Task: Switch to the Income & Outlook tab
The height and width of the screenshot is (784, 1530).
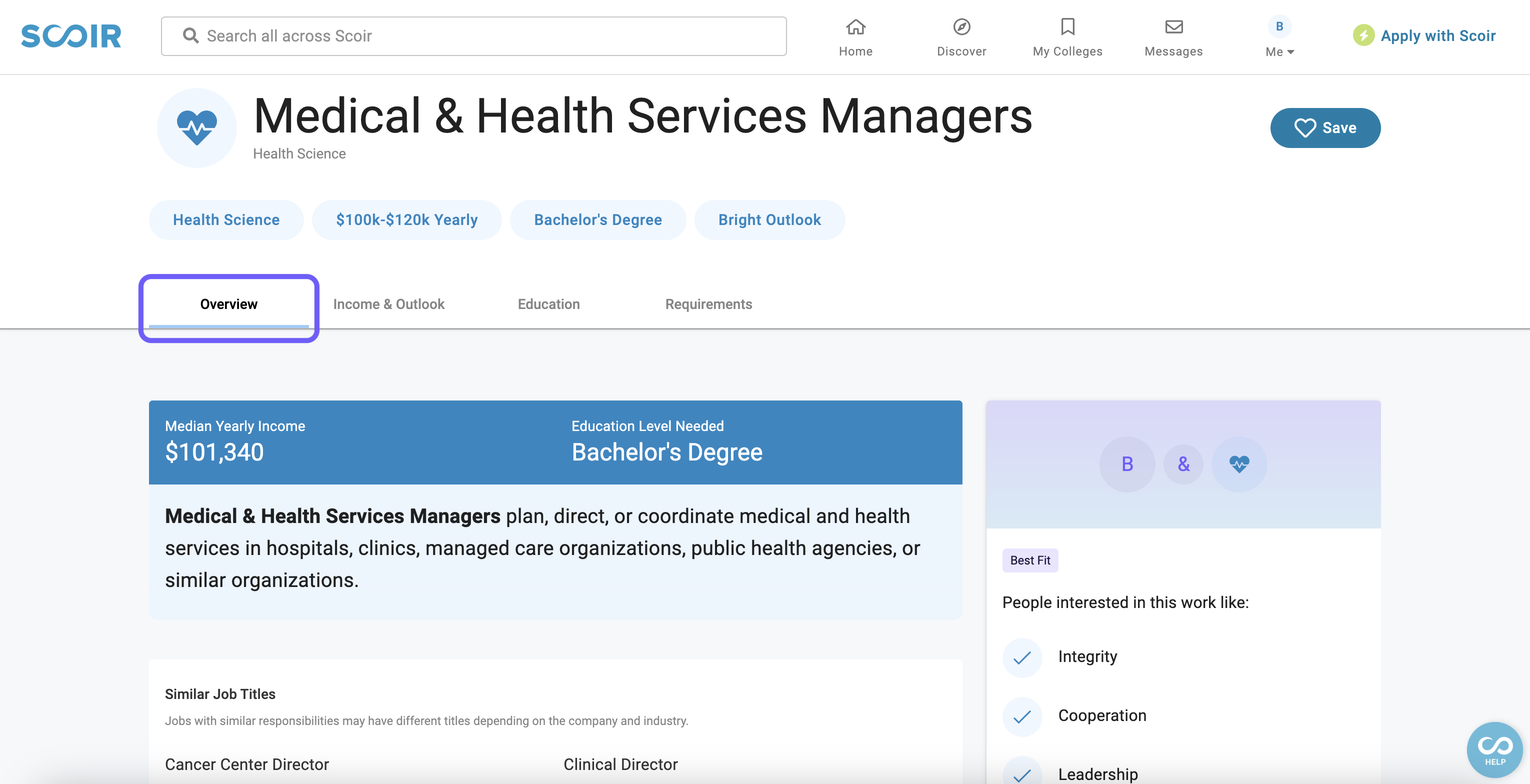Action: pyautogui.click(x=388, y=304)
